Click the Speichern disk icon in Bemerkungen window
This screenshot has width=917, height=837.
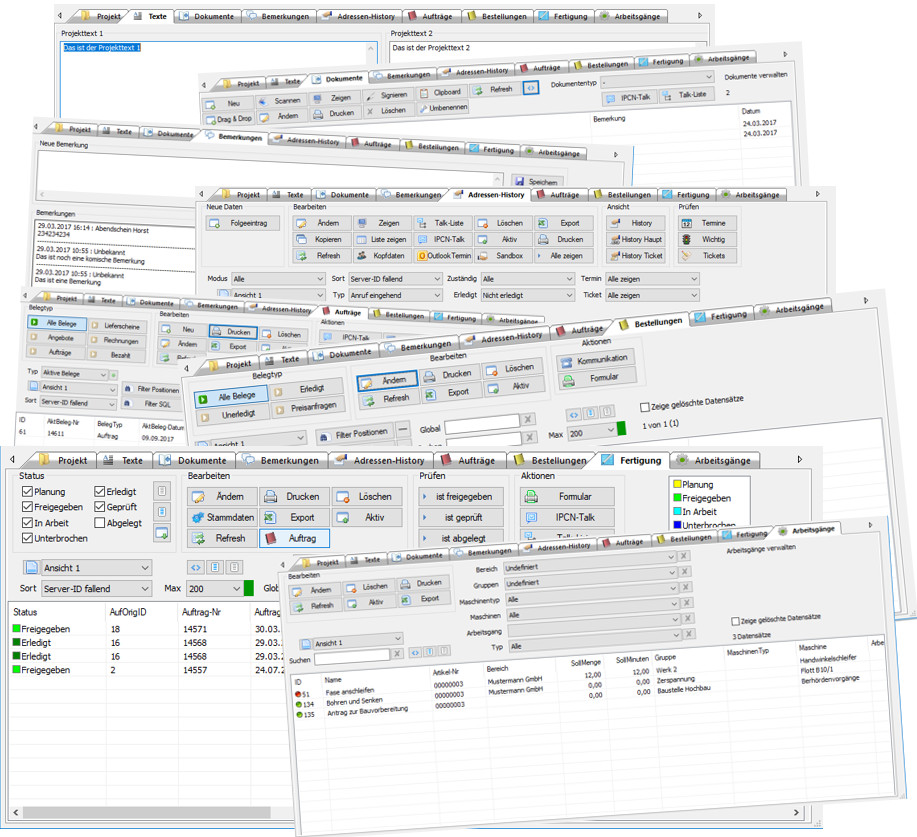pyautogui.click(x=519, y=181)
